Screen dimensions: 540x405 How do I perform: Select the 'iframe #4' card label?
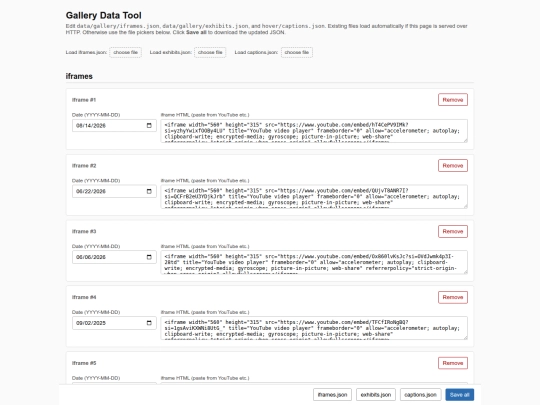(x=84, y=297)
